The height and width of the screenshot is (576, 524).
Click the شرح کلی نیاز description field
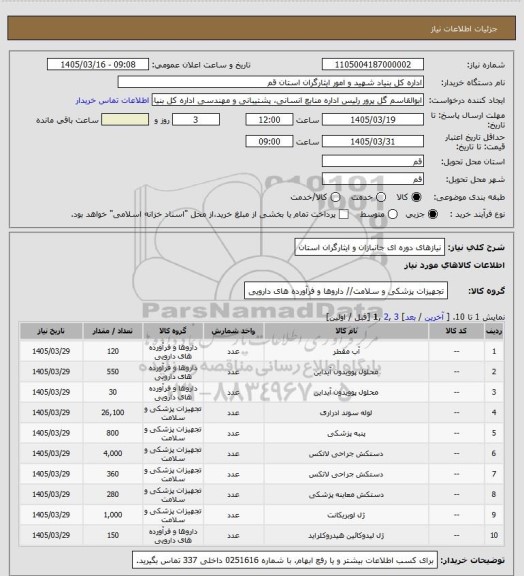tap(370, 247)
